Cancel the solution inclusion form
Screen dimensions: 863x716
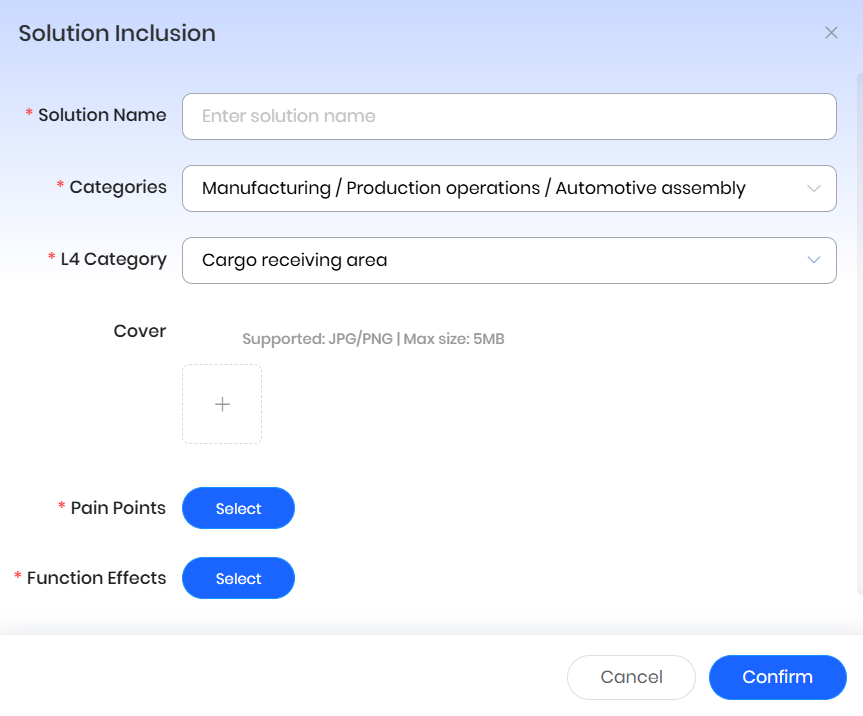point(631,677)
